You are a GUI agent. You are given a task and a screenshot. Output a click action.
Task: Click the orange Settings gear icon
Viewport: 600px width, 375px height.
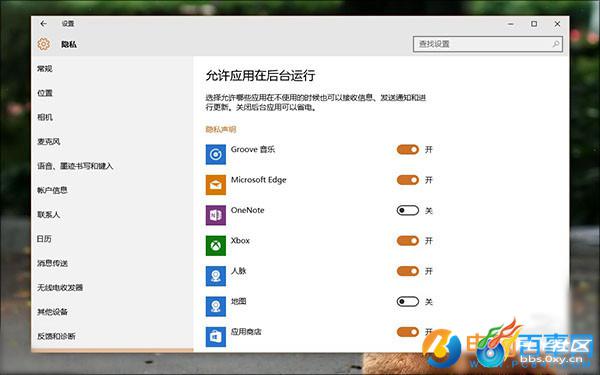[x=44, y=44]
